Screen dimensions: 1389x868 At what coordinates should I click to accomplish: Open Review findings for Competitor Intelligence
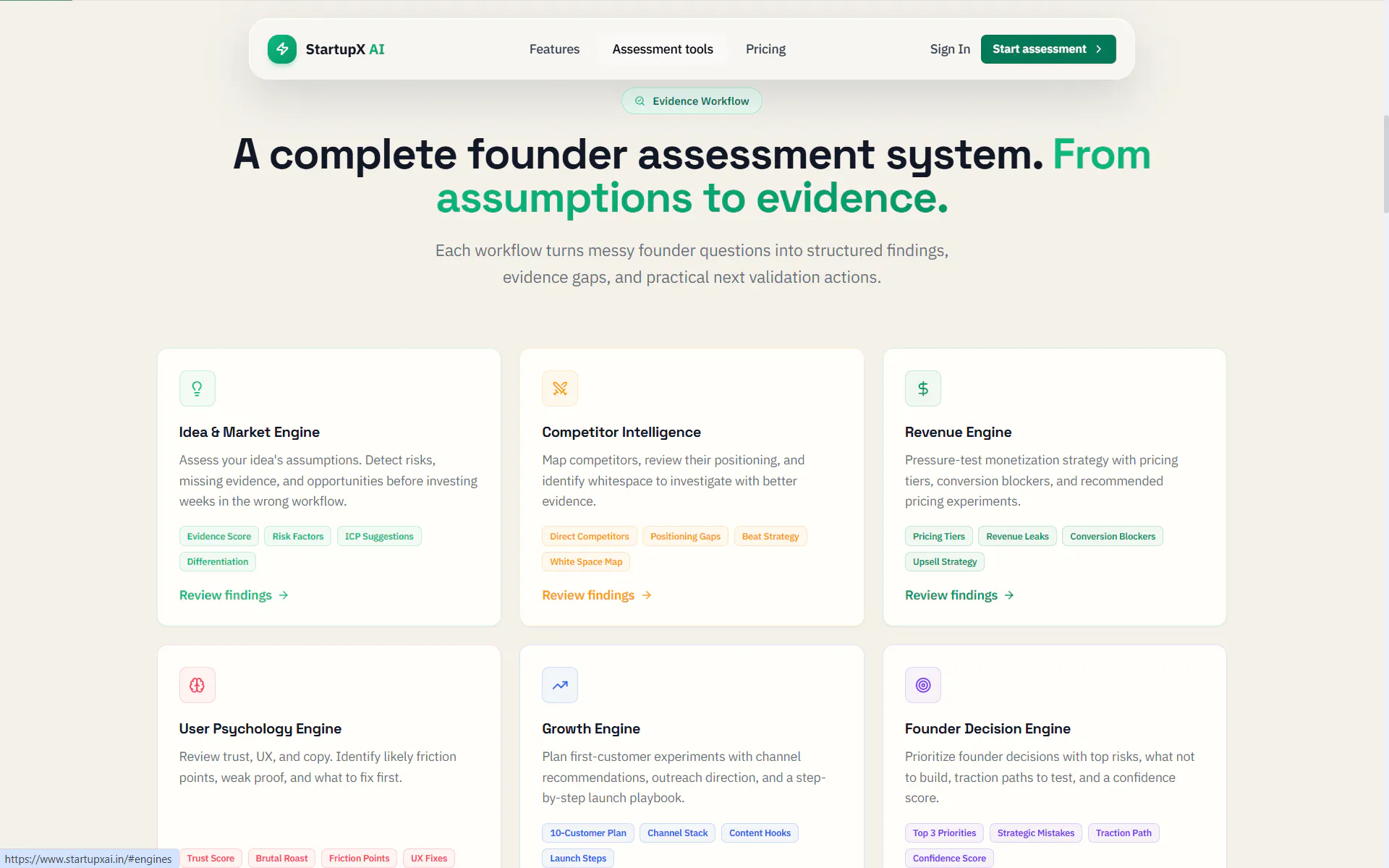[x=597, y=595]
